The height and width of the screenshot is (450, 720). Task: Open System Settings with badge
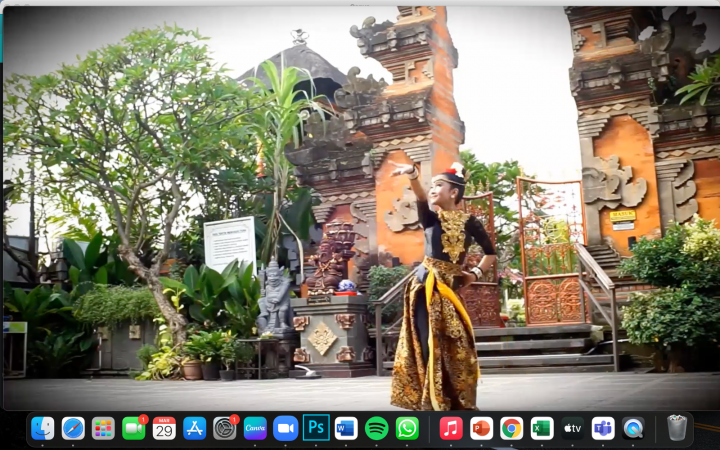[225, 428]
